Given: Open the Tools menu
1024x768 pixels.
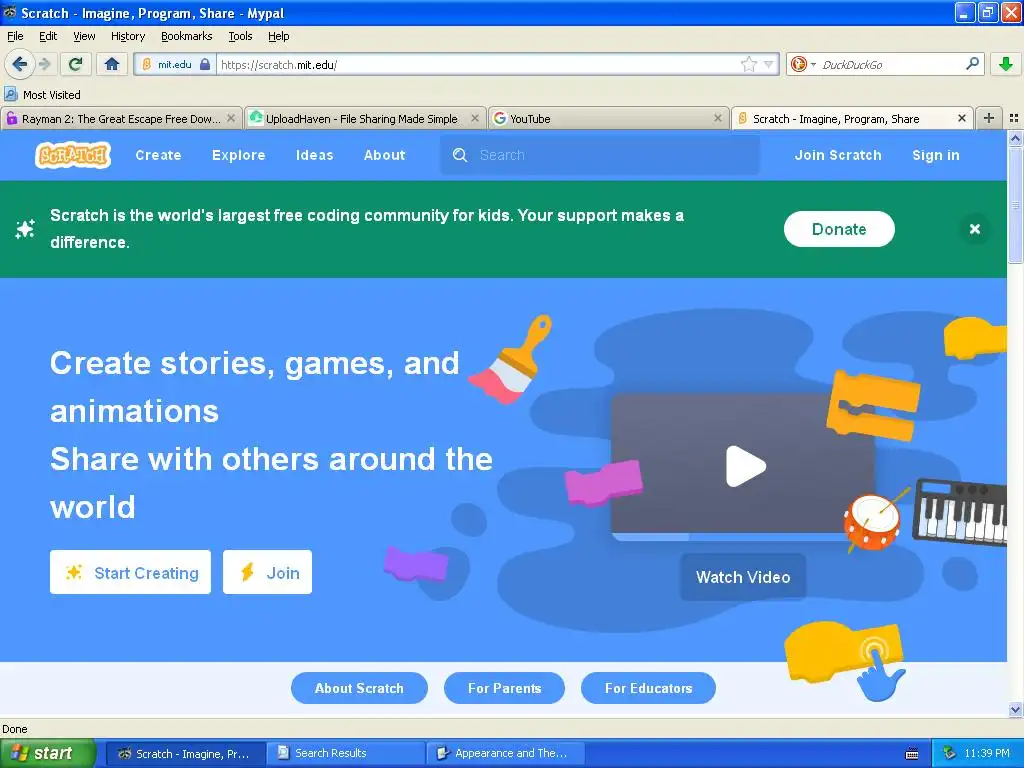Looking at the screenshot, I should (x=240, y=36).
